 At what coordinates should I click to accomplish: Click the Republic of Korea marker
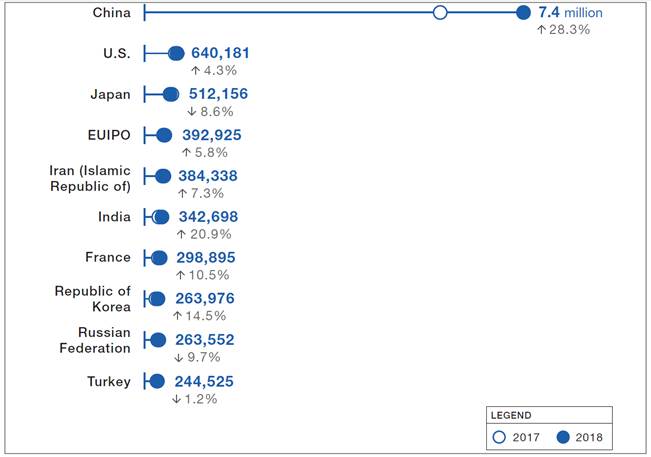pos(157,299)
